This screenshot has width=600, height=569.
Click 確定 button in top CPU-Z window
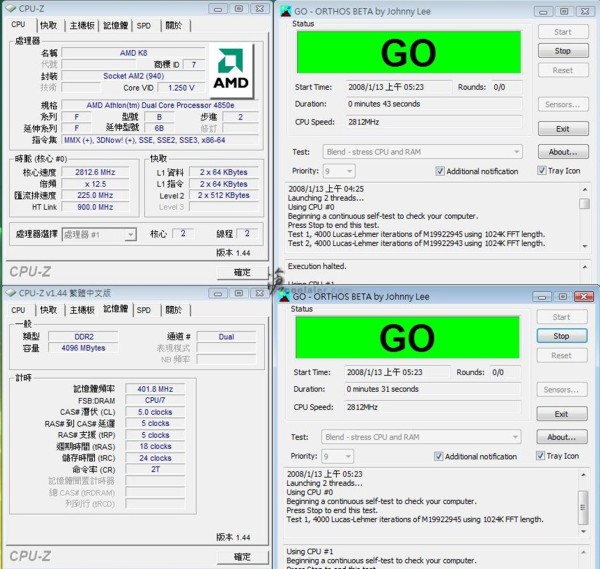click(242, 272)
